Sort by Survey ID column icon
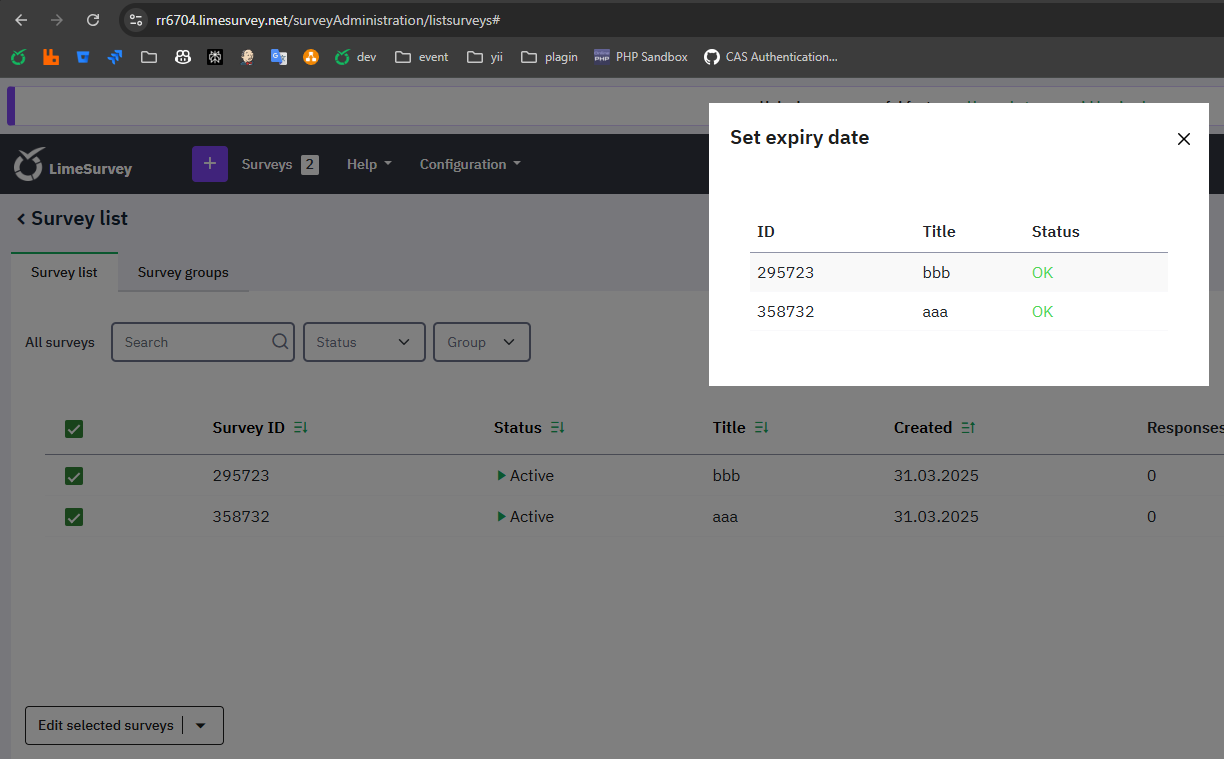Screen dimensions: 1224x759 pos(300,428)
